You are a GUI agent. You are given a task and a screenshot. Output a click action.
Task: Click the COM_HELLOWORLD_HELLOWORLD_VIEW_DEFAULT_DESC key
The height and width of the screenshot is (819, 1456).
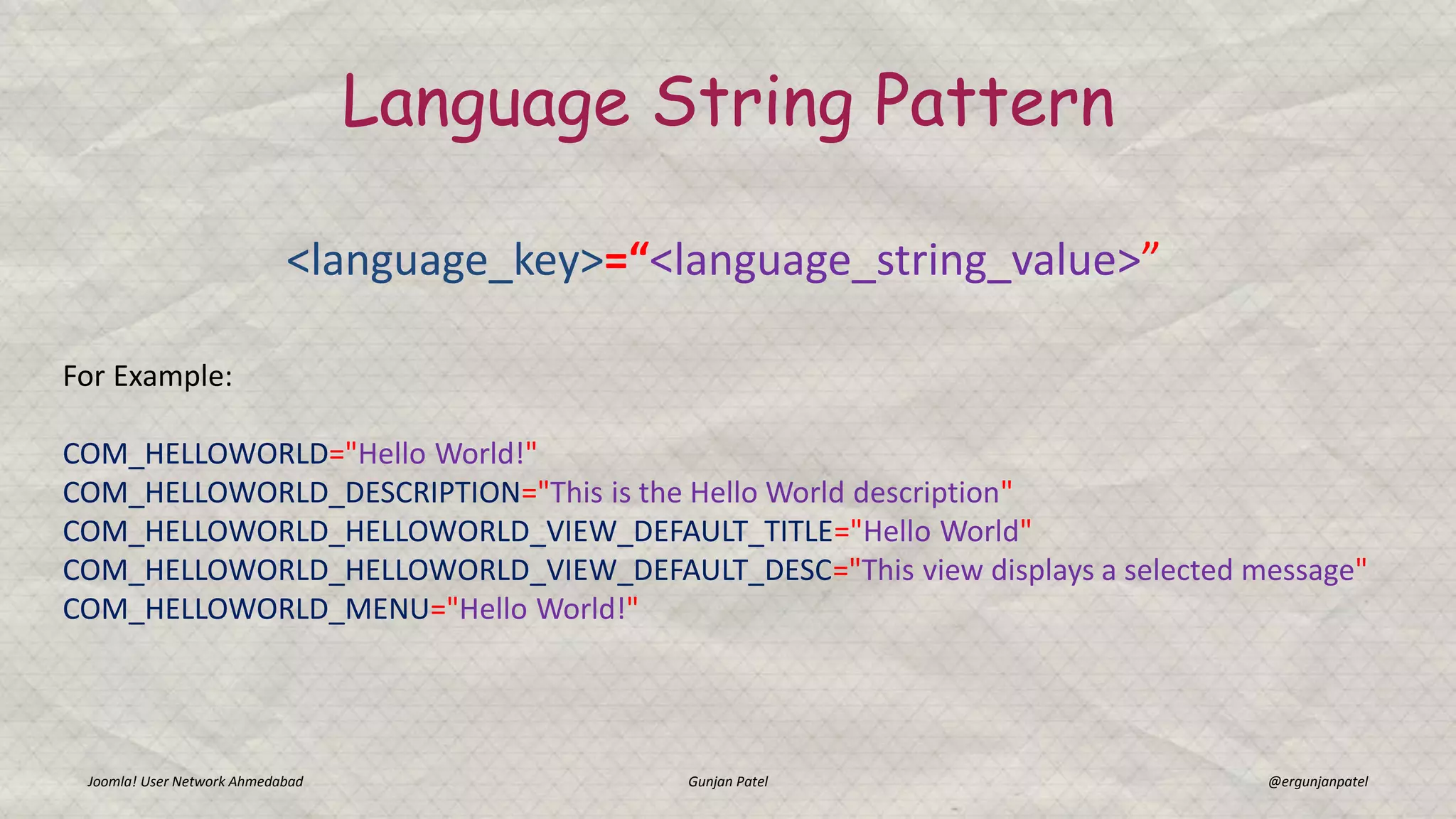[448, 570]
